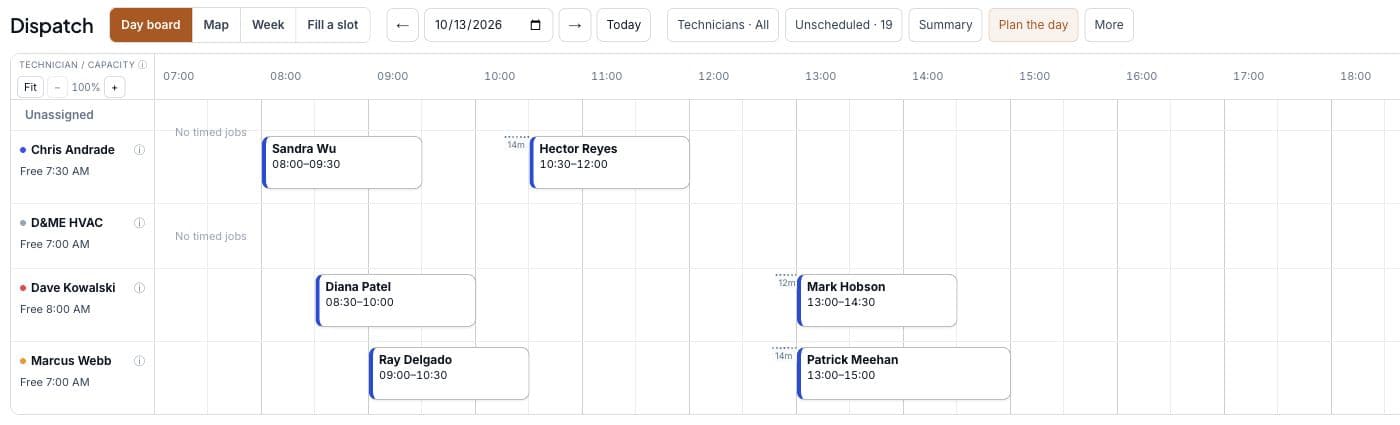Click the Technician / Capacity header info icon
Screen dimensions: 1400x425
tap(143, 65)
